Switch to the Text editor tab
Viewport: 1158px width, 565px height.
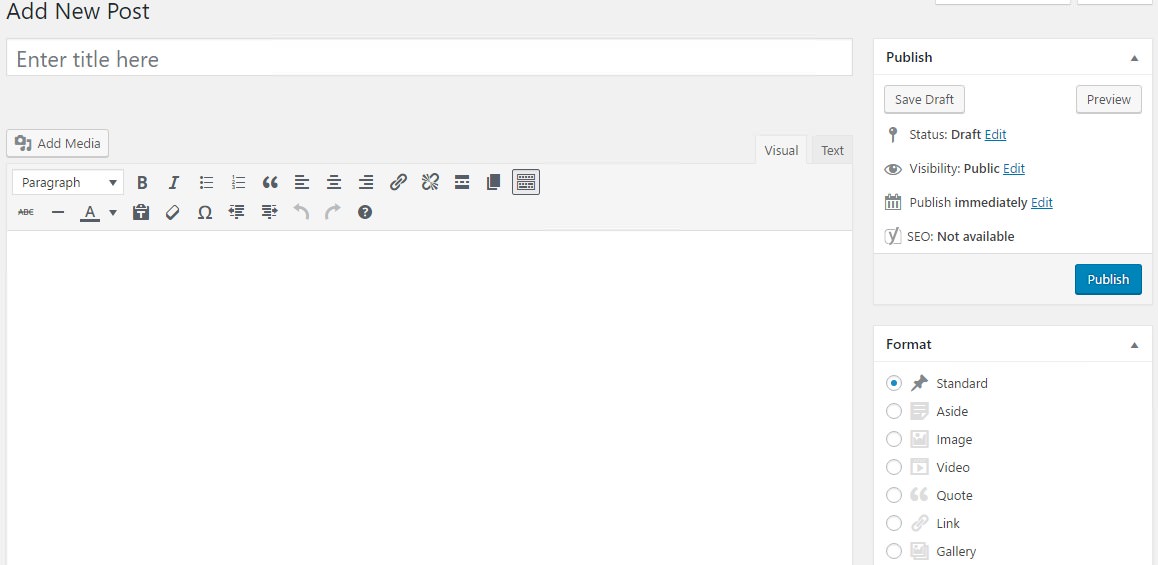coord(832,150)
